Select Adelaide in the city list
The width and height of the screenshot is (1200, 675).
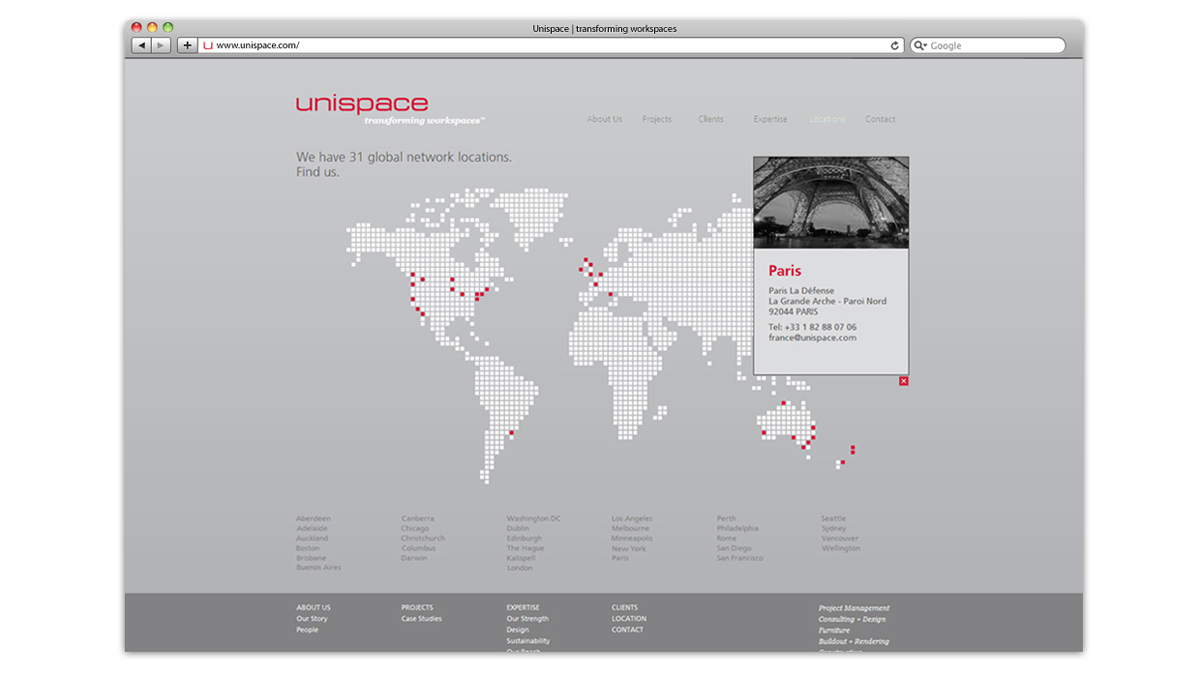click(x=312, y=528)
